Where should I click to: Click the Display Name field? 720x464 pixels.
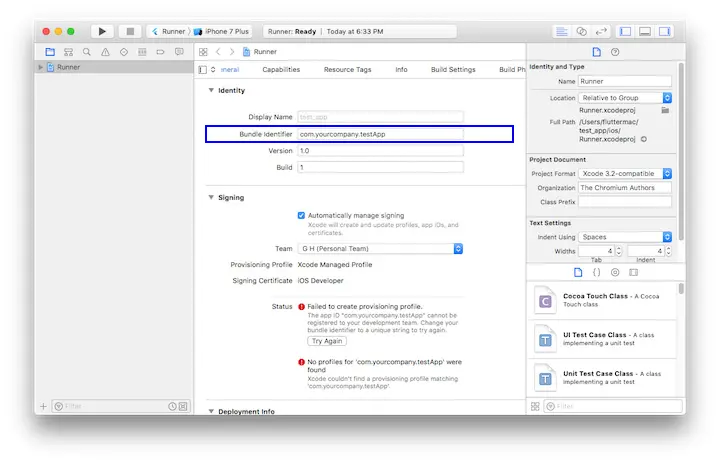pyautogui.click(x=380, y=117)
